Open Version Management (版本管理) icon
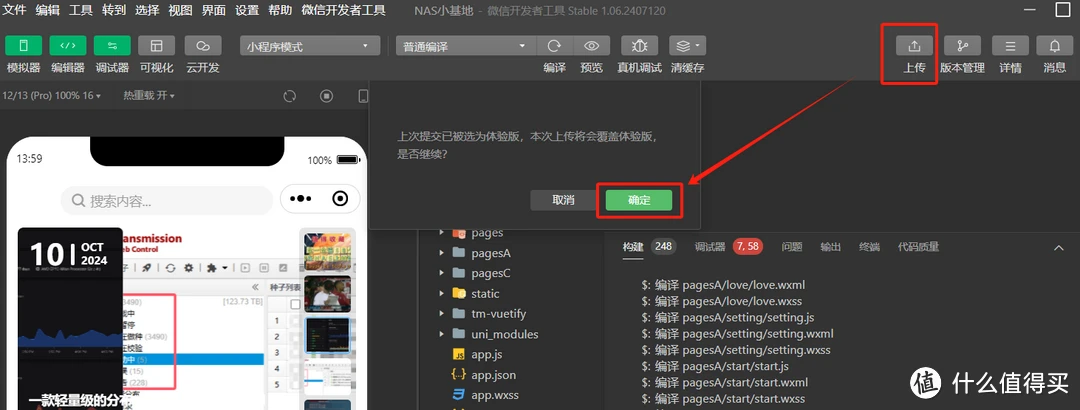The image size is (1080, 410). coord(962,46)
